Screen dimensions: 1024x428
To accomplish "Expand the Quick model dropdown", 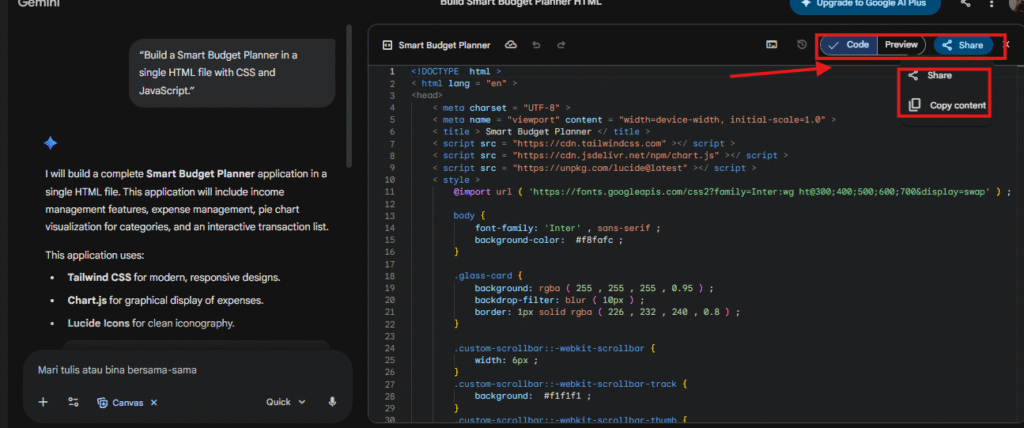I will tap(286, 402).
